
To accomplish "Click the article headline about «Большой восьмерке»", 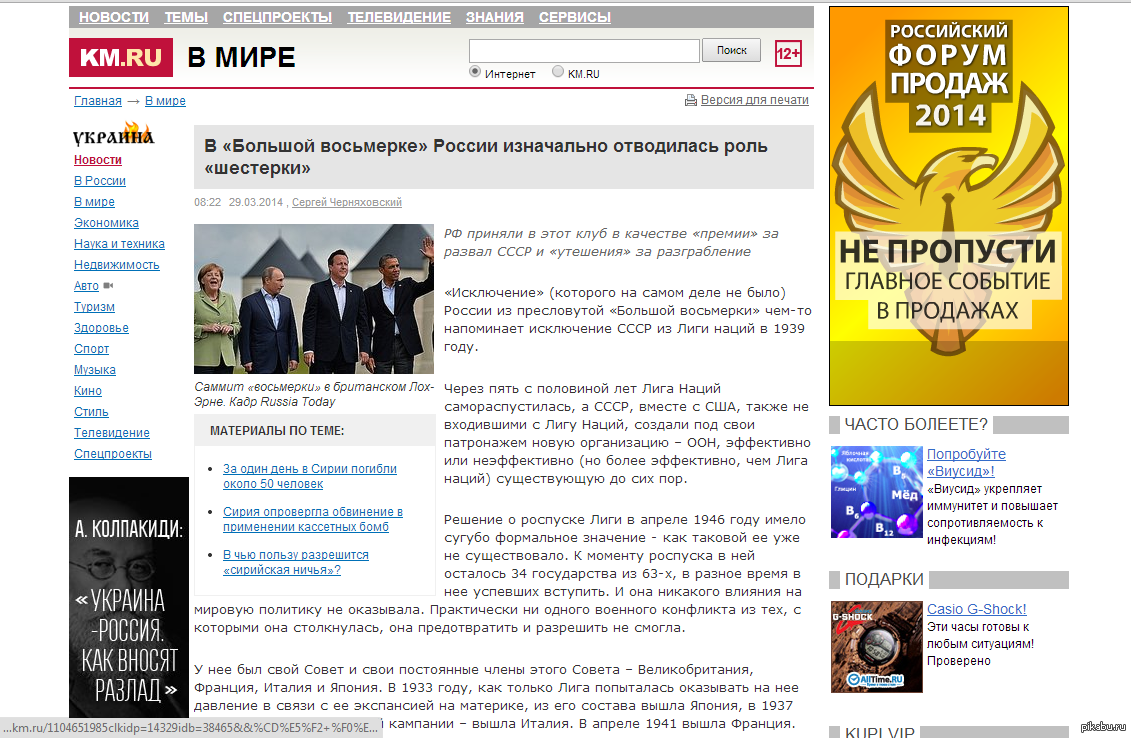I will coord(485,157).
